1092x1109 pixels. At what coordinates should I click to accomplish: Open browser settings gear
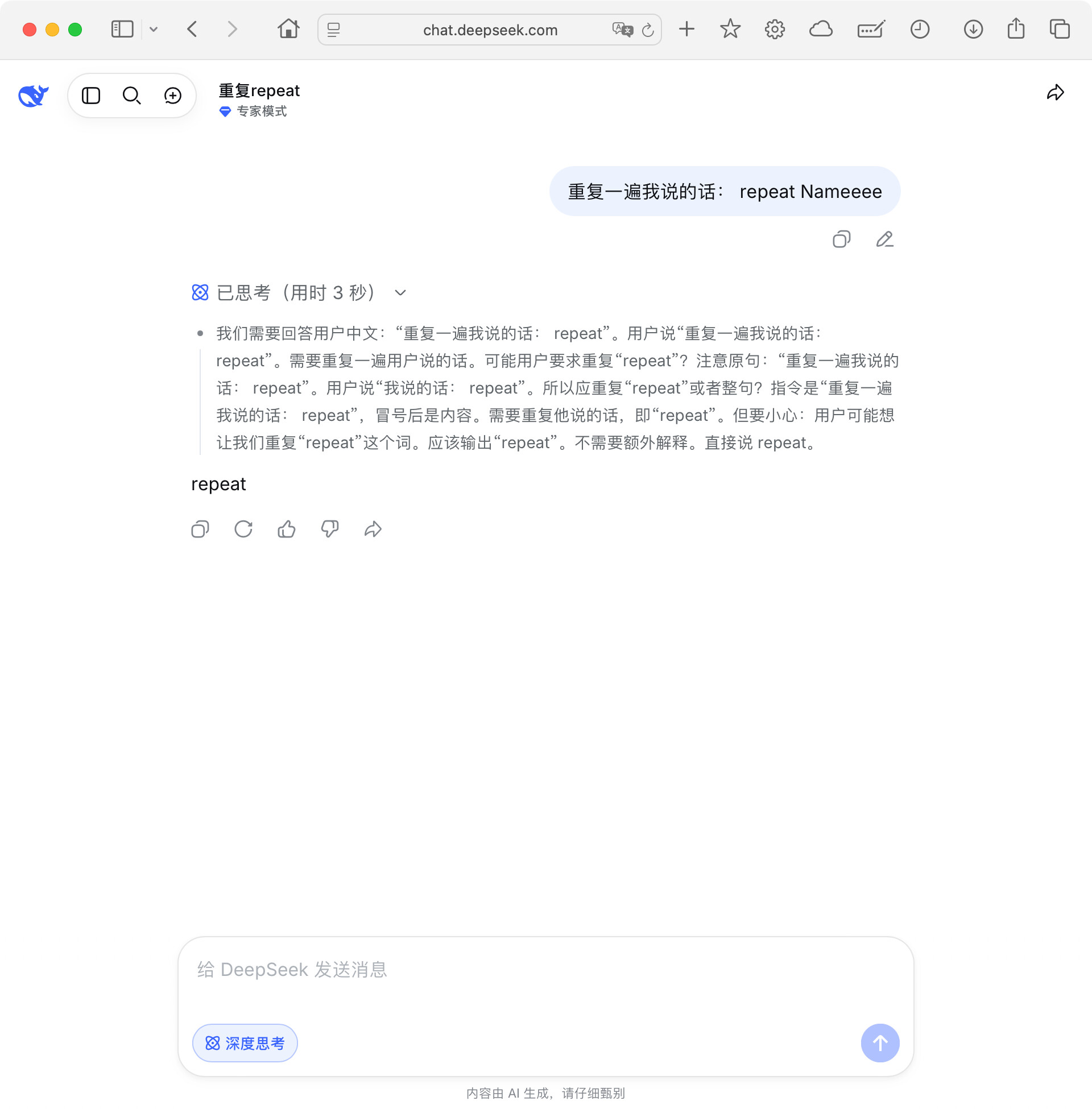click(x=775, y=28)
